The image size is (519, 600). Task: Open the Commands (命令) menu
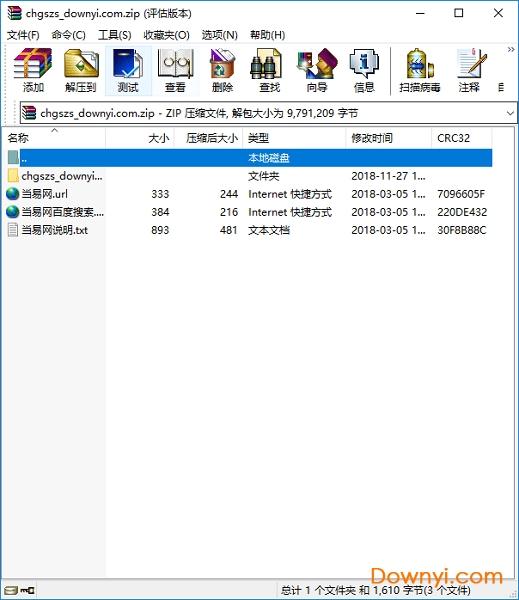click(69, 35)
